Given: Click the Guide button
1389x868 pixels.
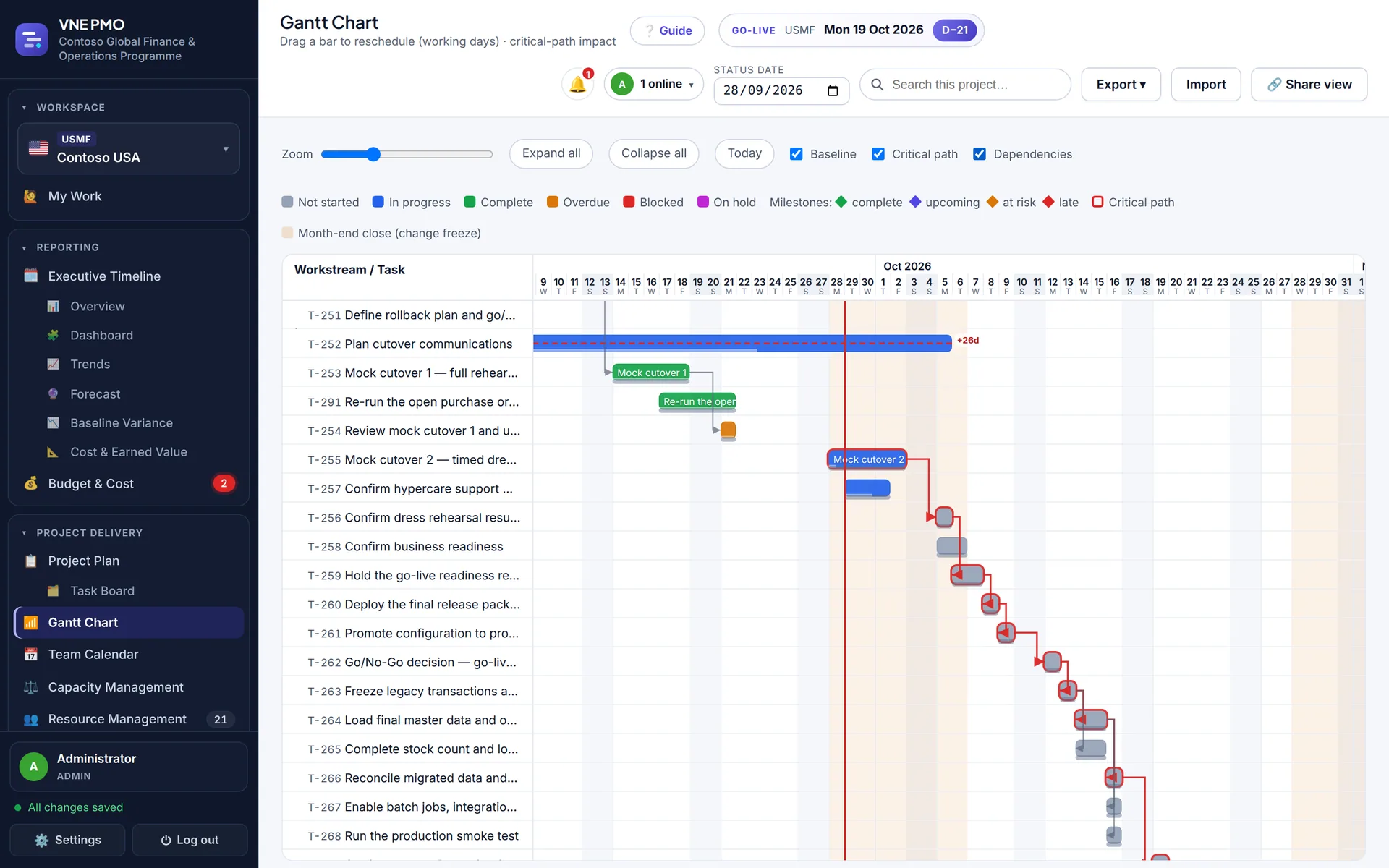Looking at the screenshot, I should [x=667, y=30].
